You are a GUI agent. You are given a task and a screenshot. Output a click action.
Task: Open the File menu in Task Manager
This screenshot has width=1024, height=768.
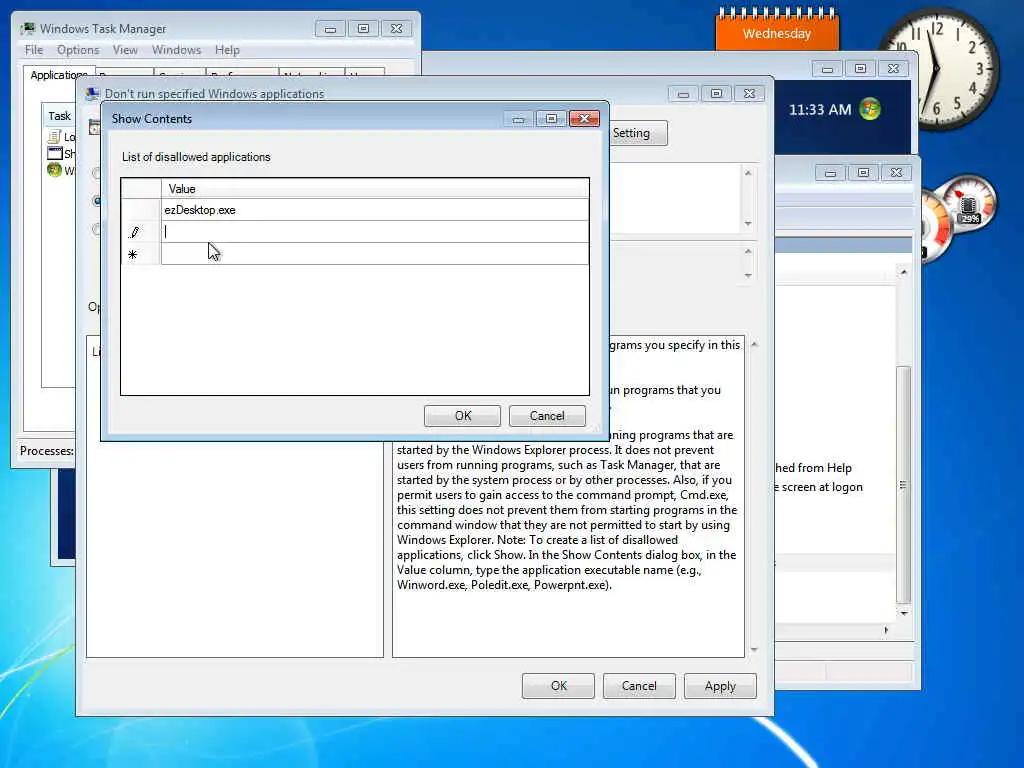34,50
